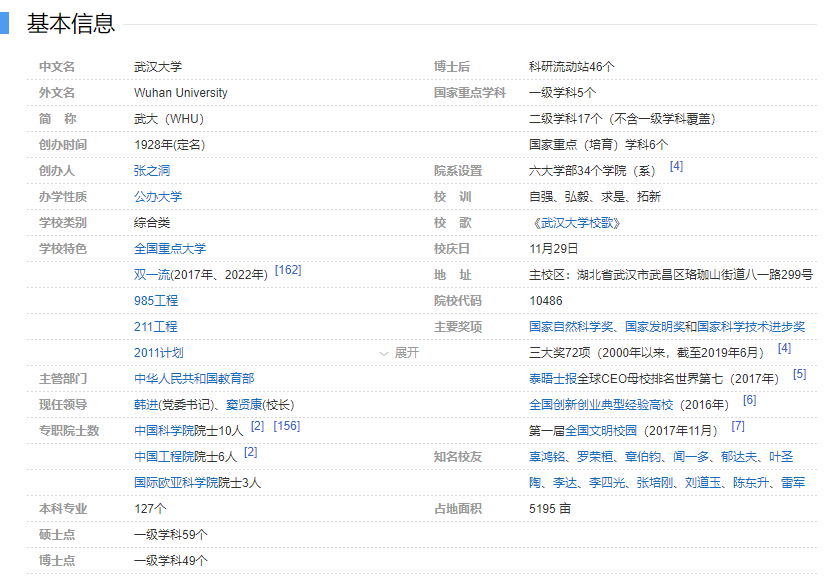Open the 全国创新创业典型经验高校 link
This screenshot has height=587, width=840.
600,405
